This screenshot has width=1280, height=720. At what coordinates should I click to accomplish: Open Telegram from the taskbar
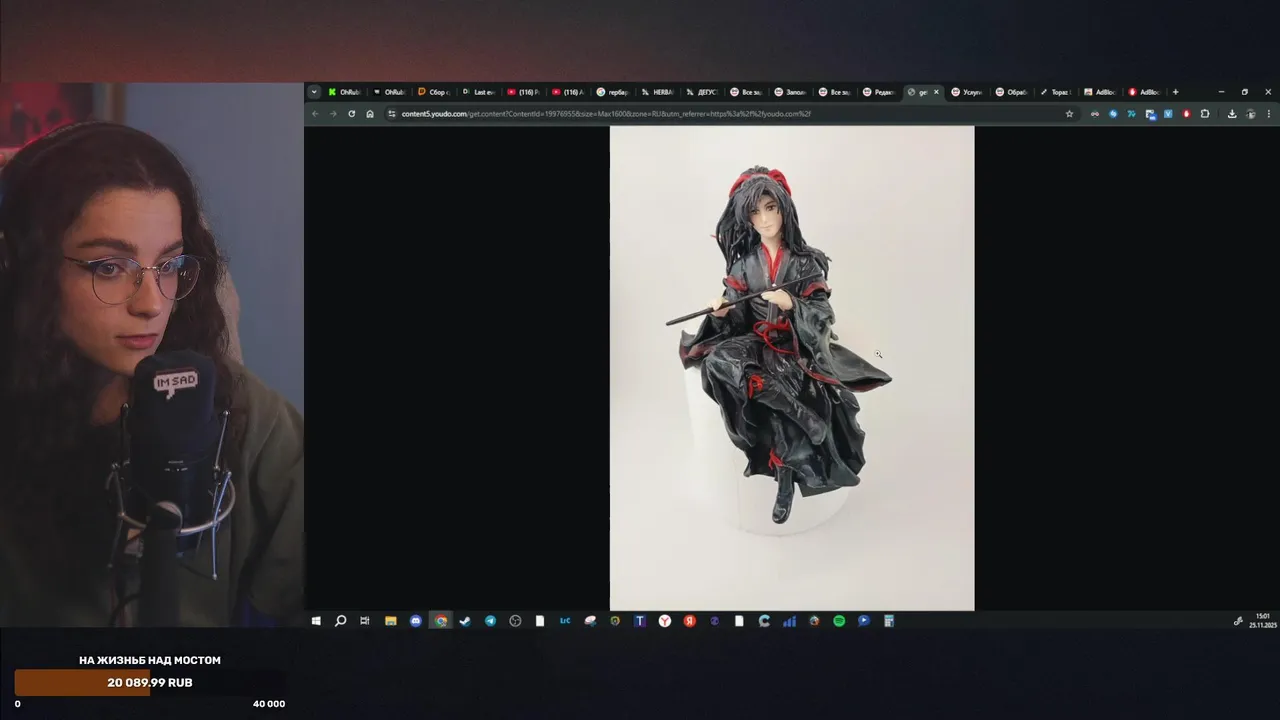coord(490,621)
